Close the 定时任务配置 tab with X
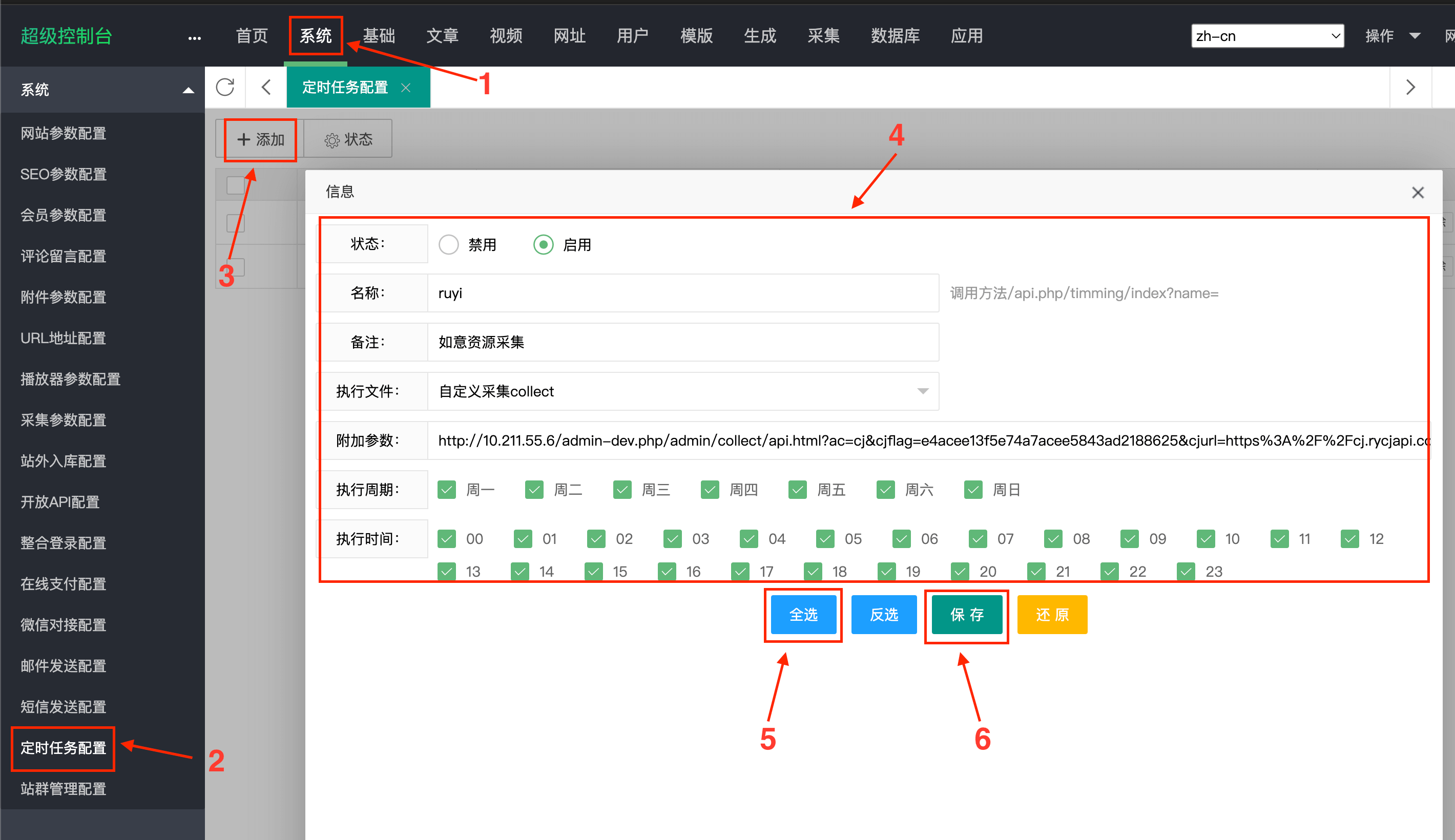 (x=406, y=87)
